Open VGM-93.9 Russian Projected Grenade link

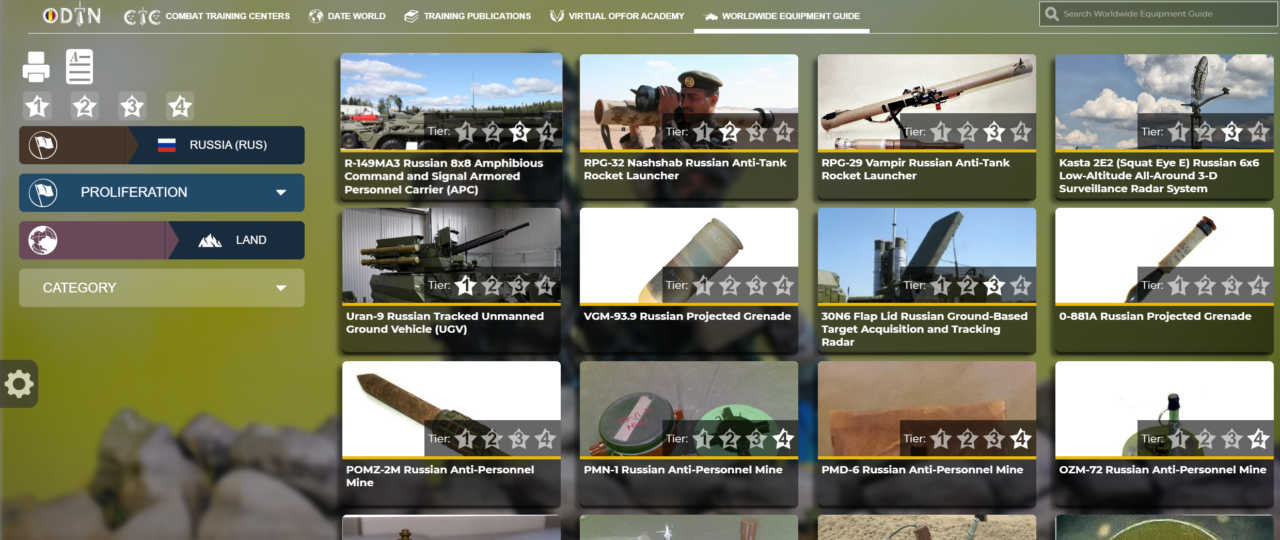coord(687,316)
